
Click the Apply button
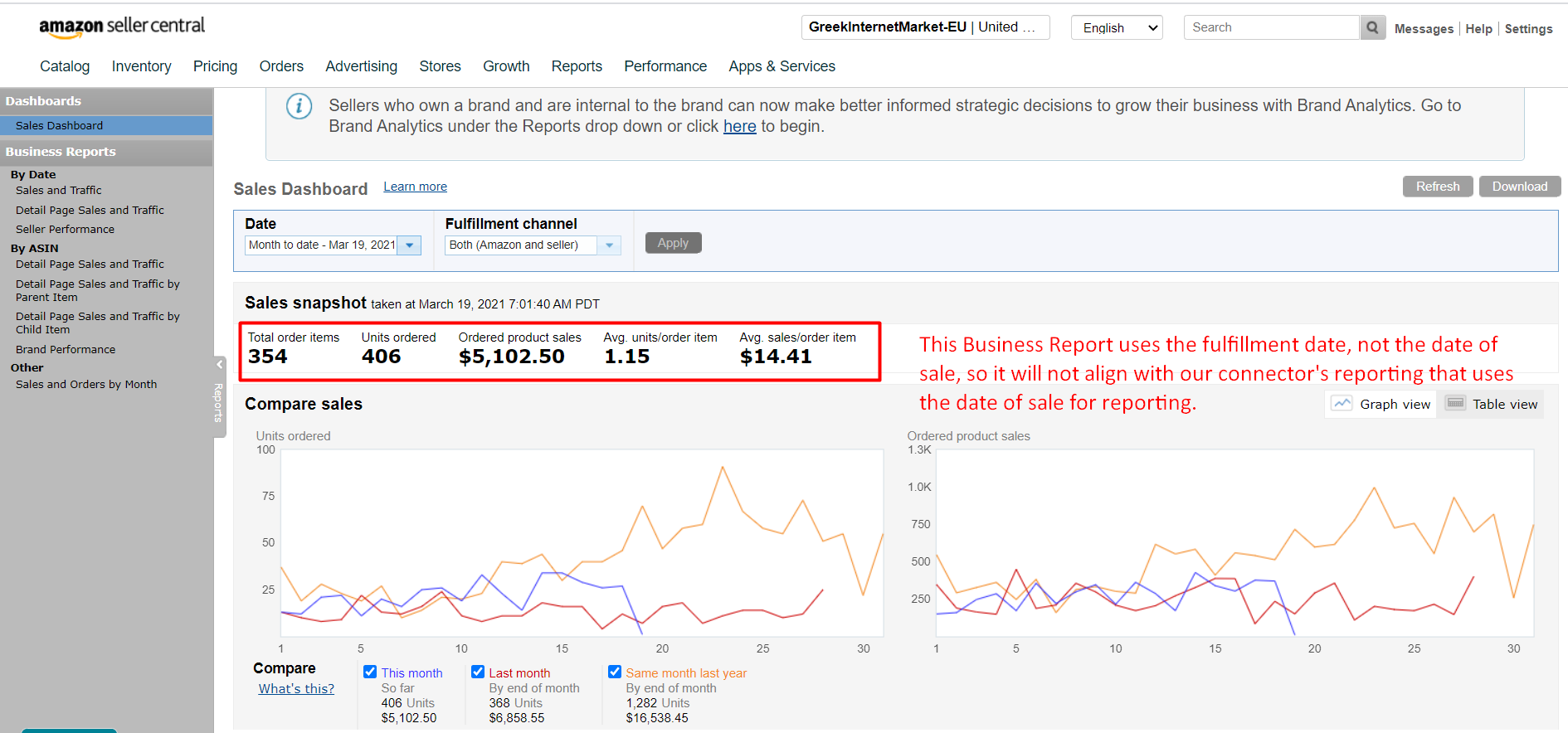(673, 243)
